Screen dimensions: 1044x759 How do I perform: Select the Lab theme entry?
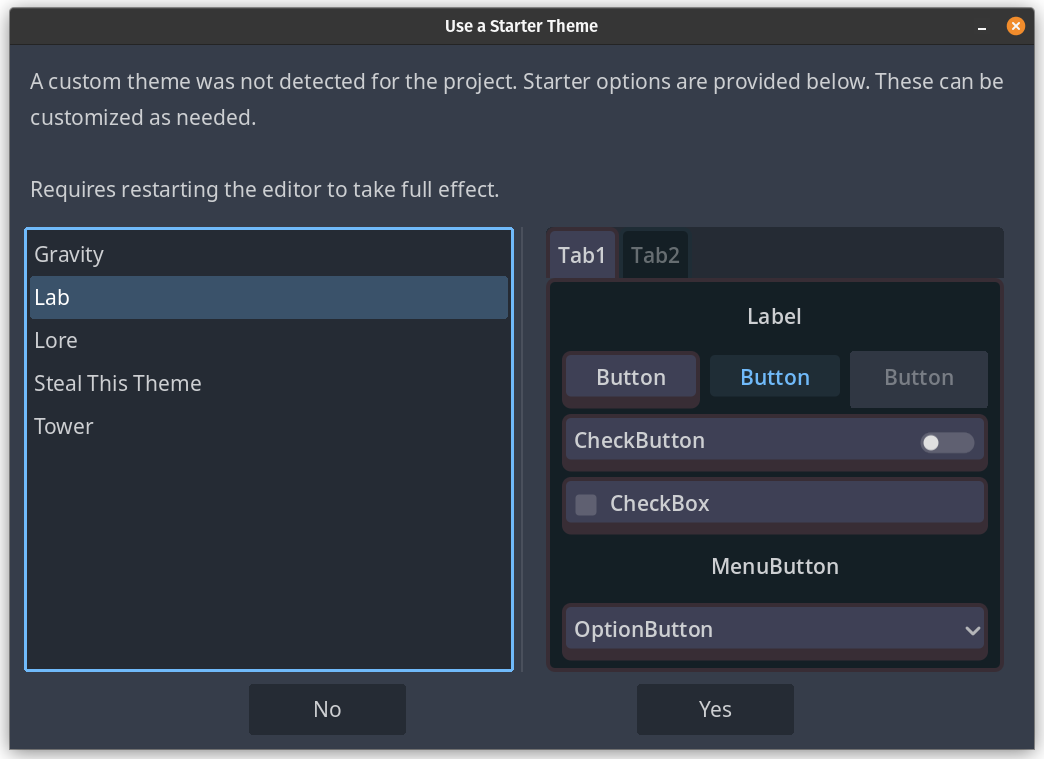coord(52,297)
